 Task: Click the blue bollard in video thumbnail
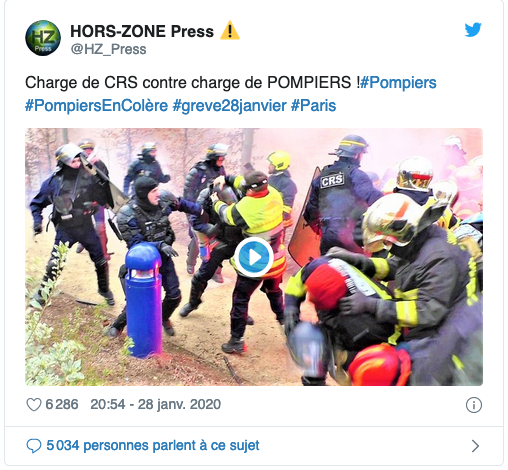[x=144, y=300]
